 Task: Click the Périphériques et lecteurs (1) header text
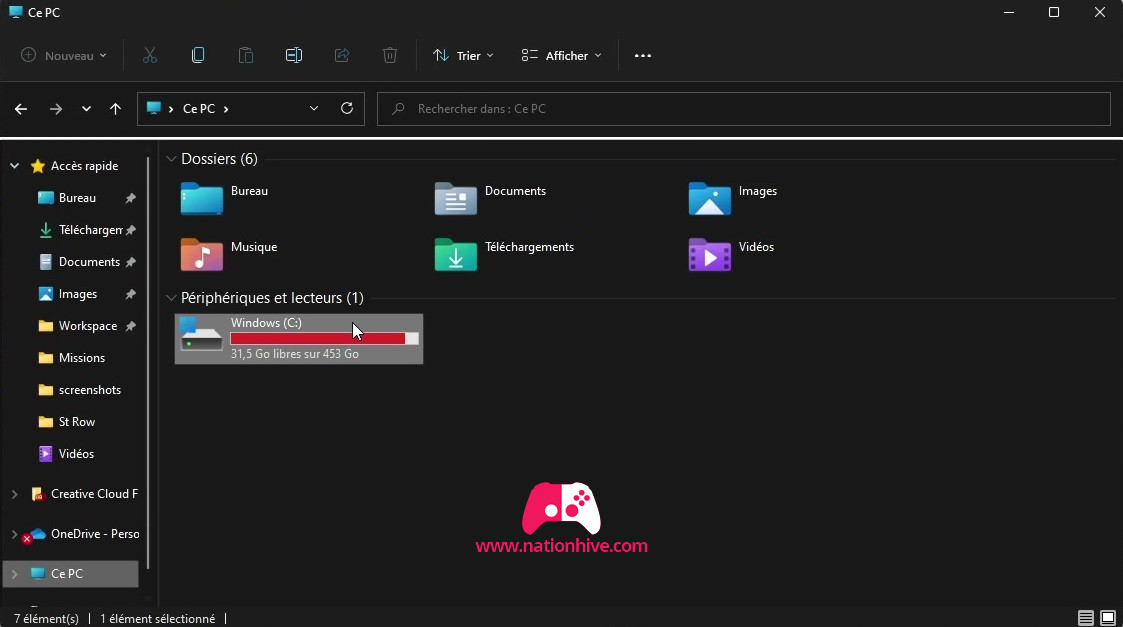(272, 298)
